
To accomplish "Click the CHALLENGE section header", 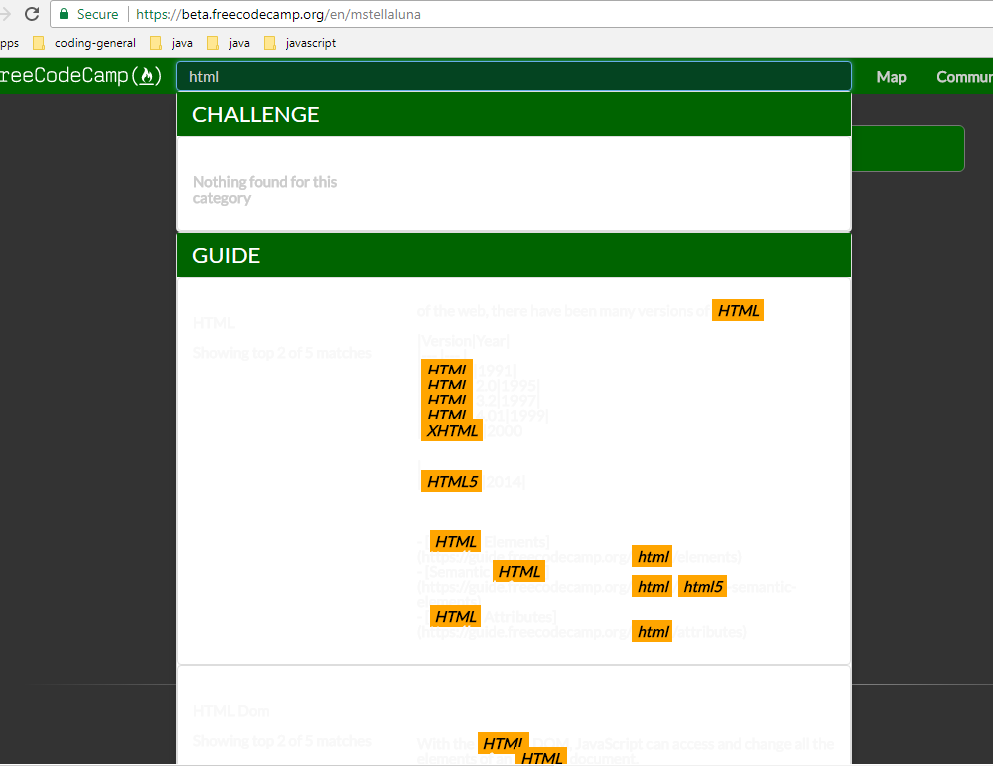I will tap(255, 114).
